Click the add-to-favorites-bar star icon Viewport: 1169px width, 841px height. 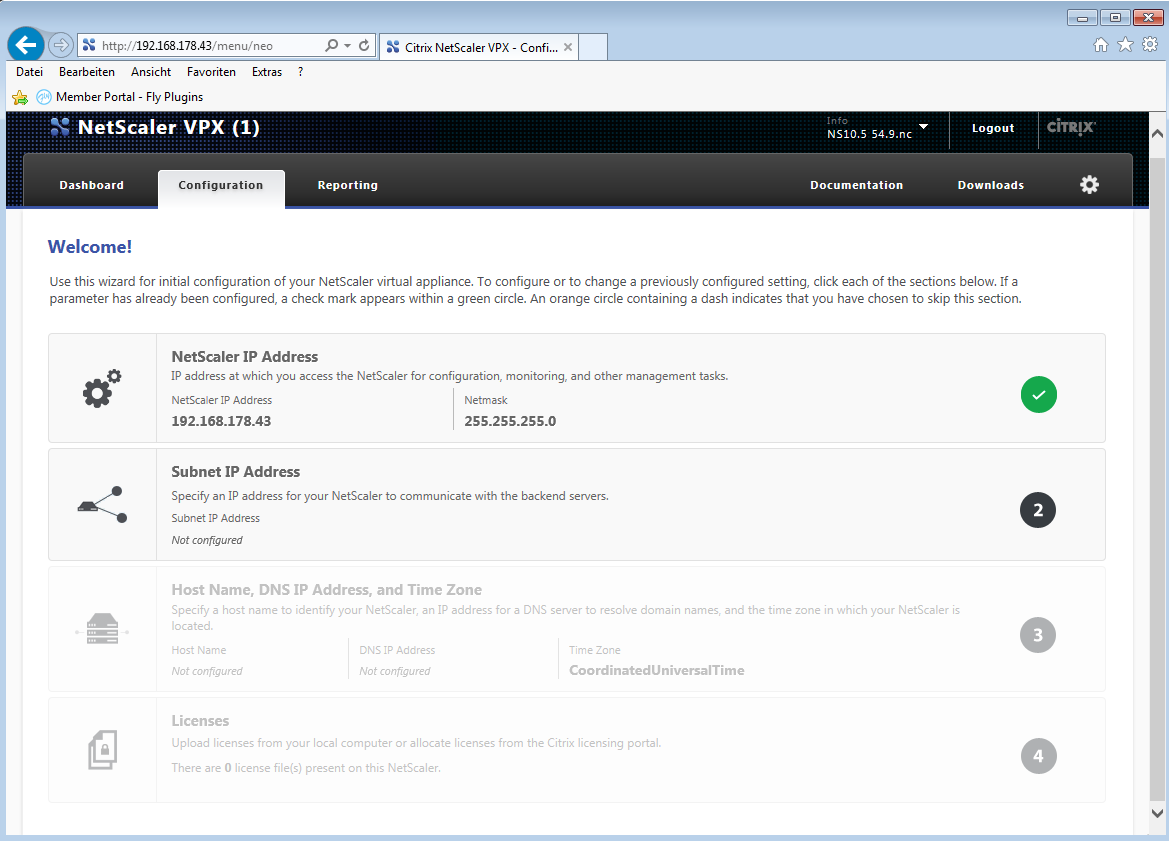point(20,97)
